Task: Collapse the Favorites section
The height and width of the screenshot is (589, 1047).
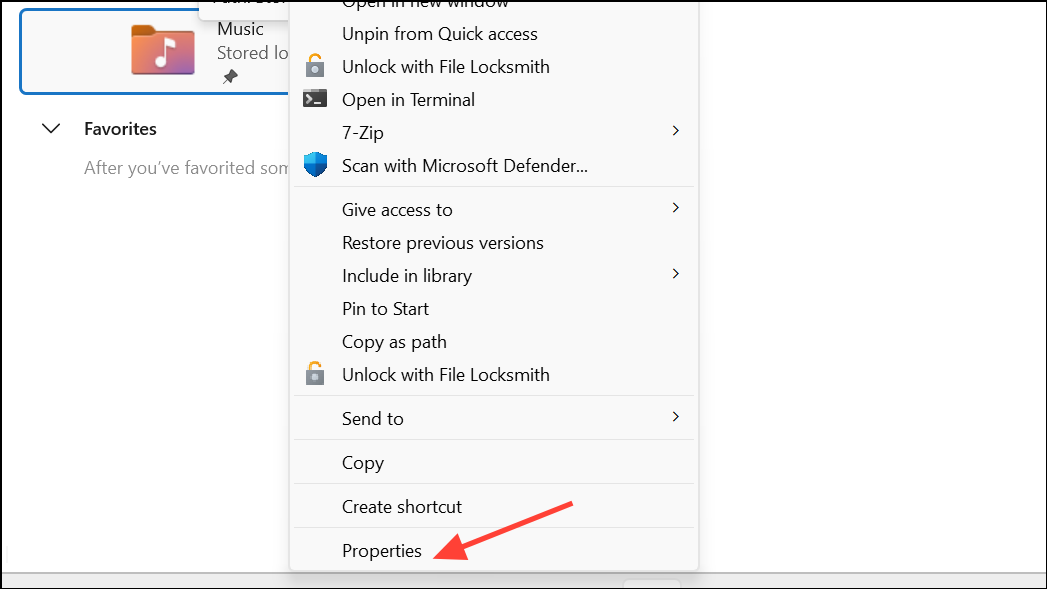Action: (51, 128)
